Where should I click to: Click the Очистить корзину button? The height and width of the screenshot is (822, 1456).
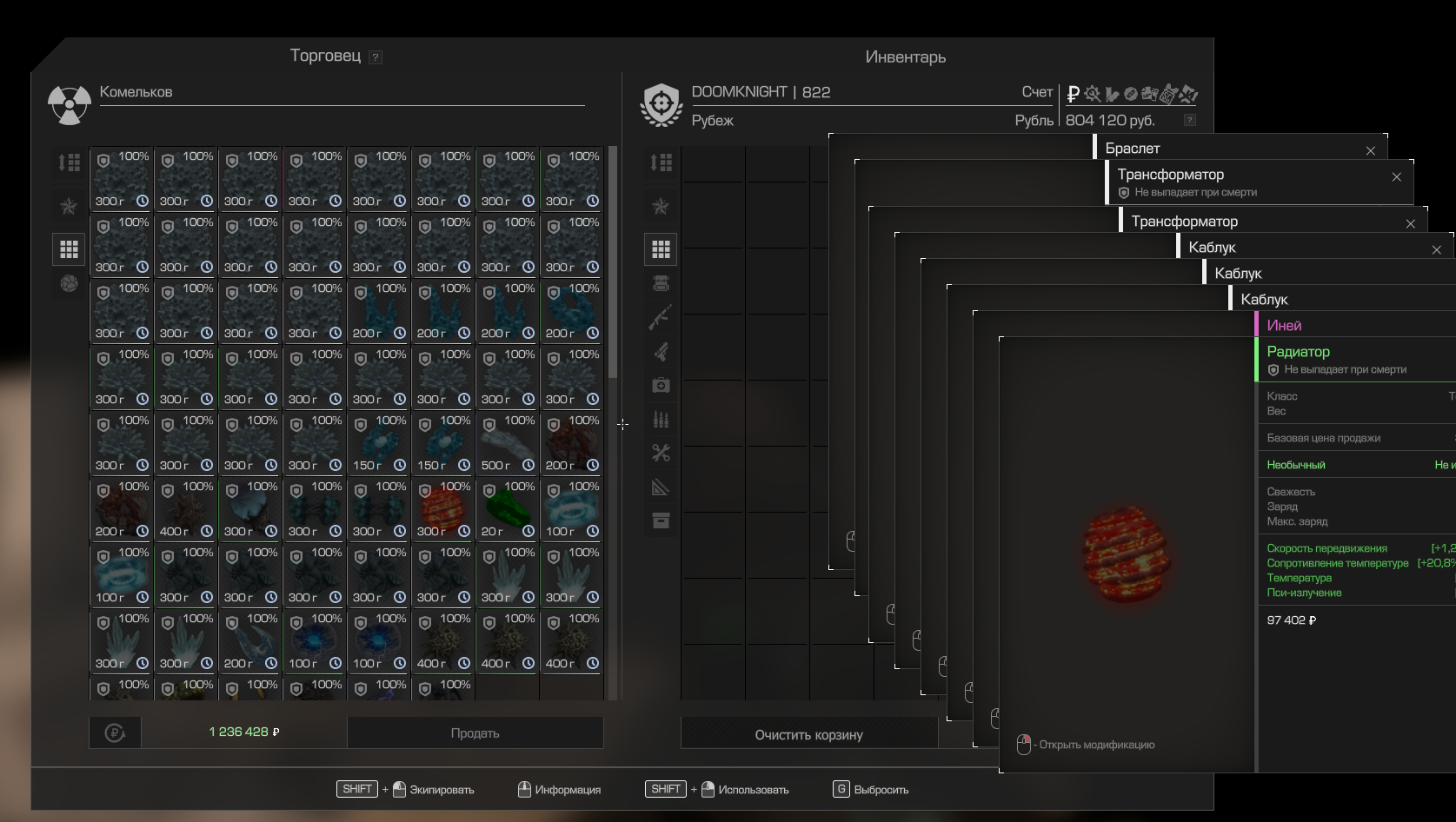point(808,734)
